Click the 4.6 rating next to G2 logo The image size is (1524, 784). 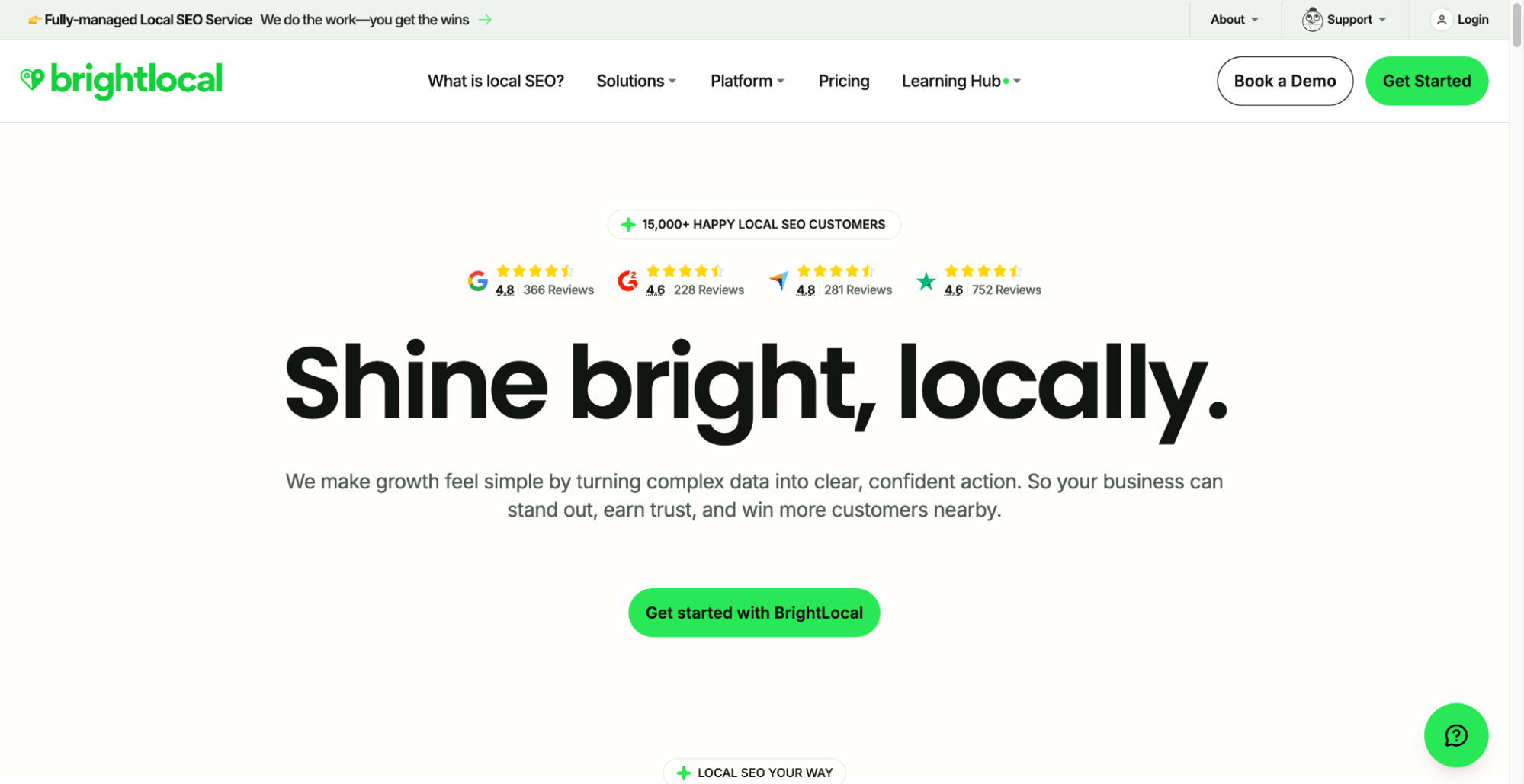coord(656,290)
